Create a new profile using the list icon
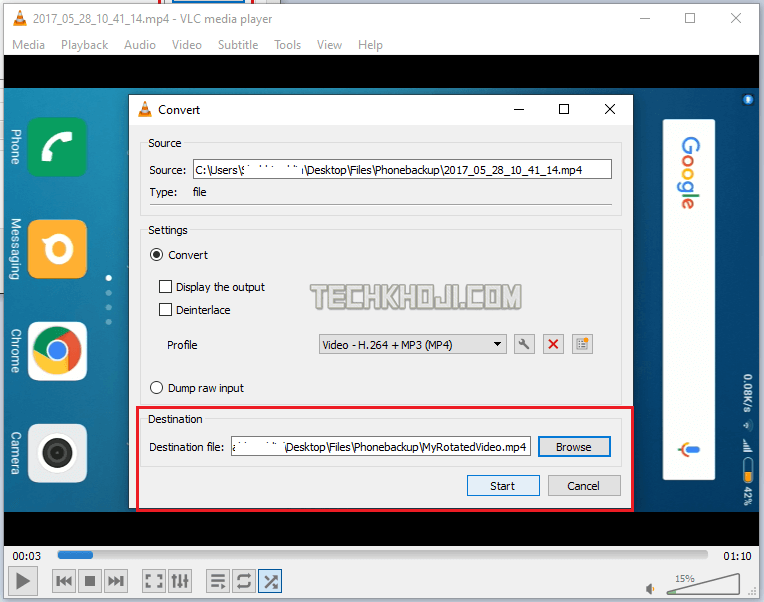 (x=582, y=344)
